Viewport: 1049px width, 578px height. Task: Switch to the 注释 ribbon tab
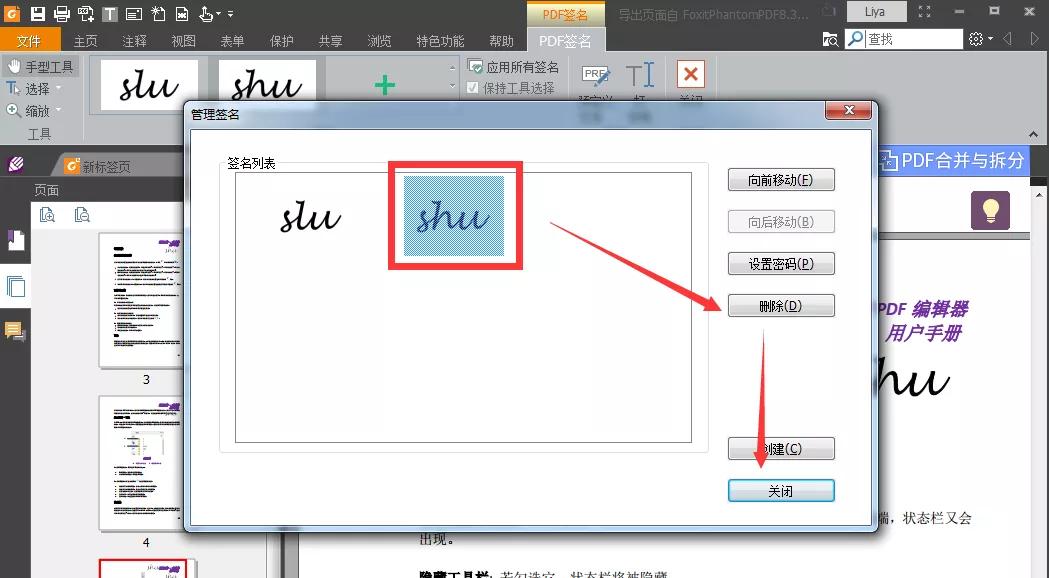[134, 41]
